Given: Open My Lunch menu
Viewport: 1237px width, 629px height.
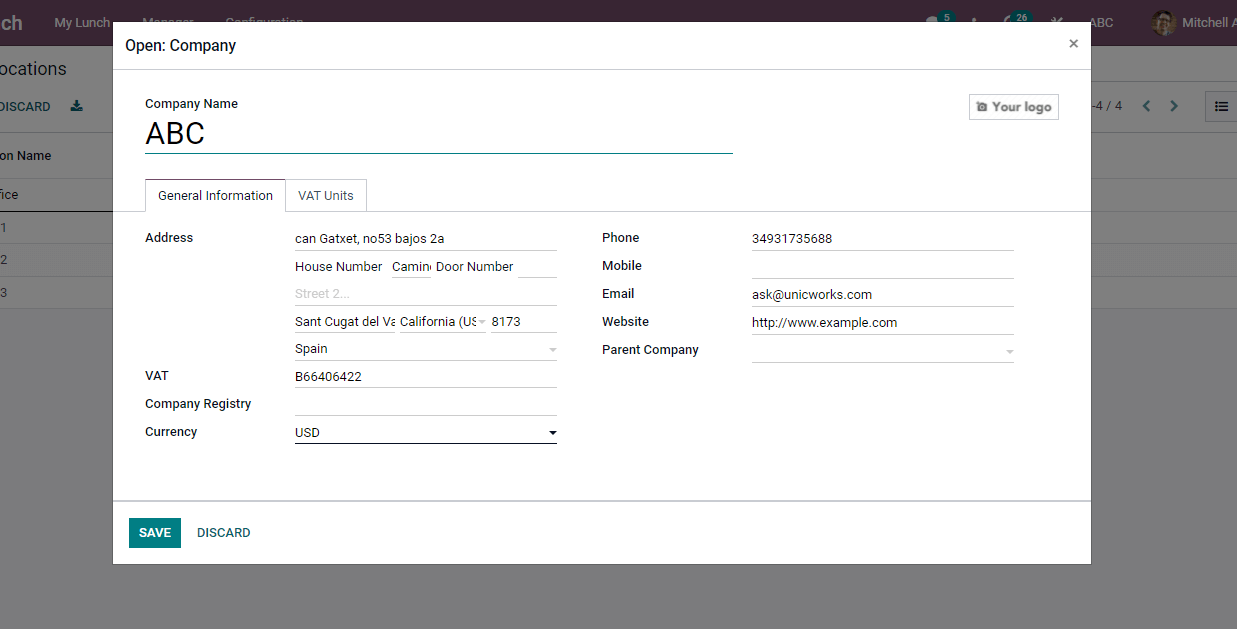Looking at the screenshot, I should pyautogui.click(x=82, y=22).
